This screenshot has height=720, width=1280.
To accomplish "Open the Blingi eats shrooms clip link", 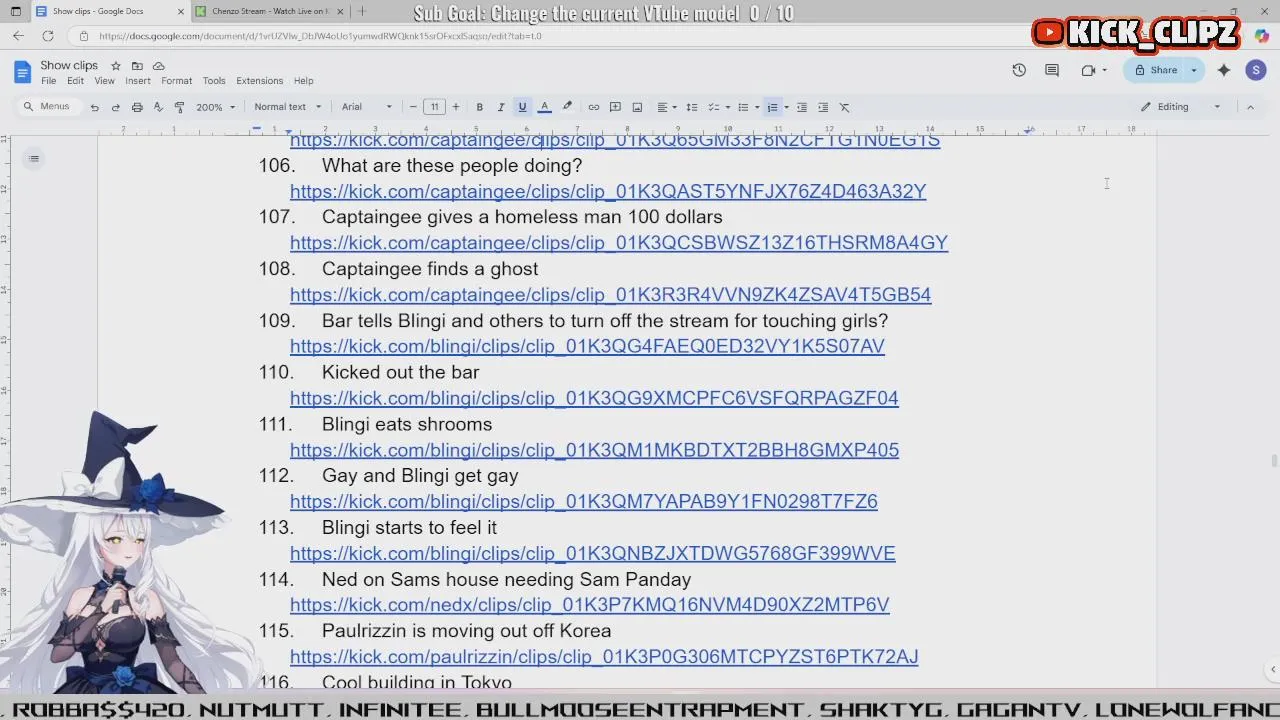I will [594, 450].
